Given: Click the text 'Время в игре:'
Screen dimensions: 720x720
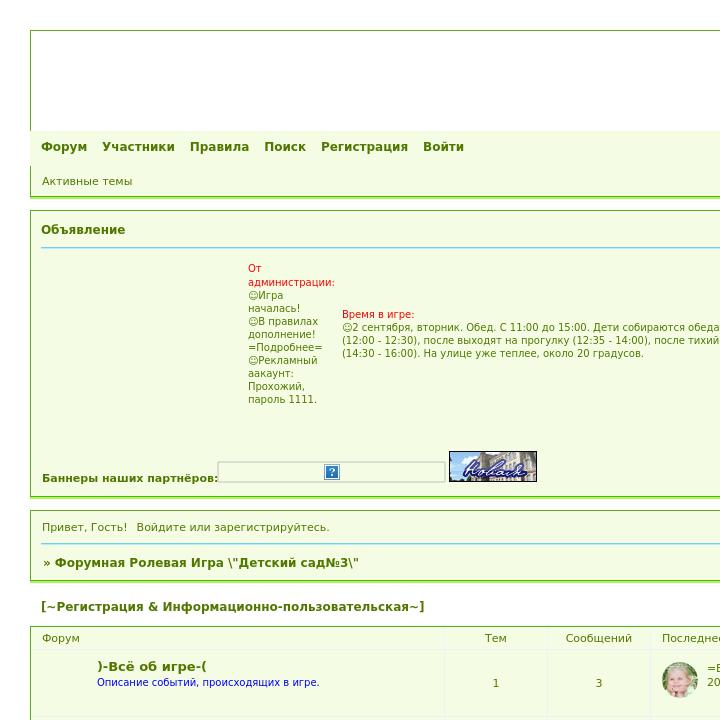Looking at the screenshot, I should click(x=378, y=315).
